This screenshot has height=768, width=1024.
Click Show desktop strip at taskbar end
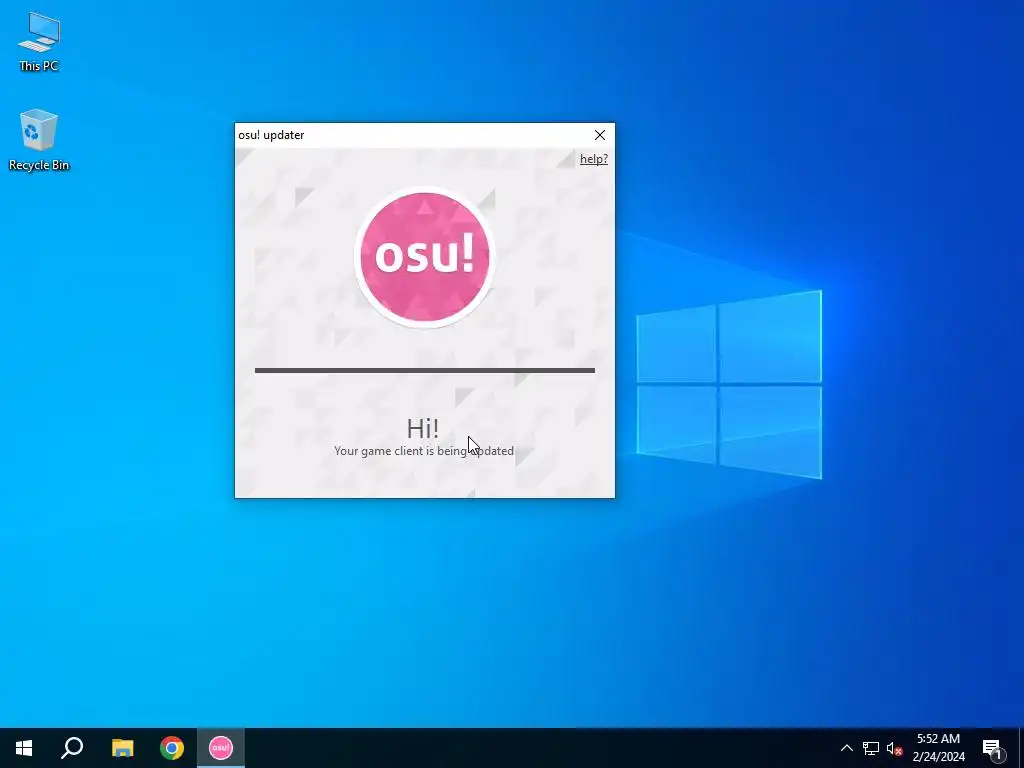coord(1020,748)
